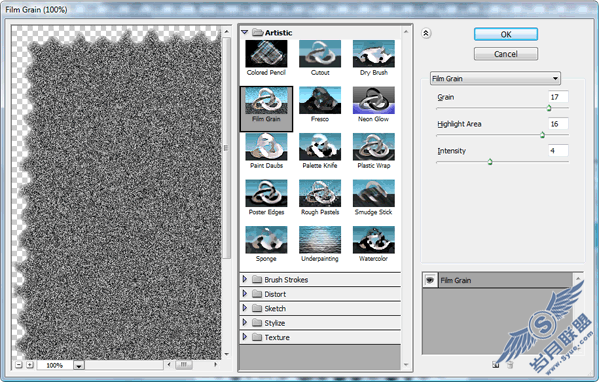Click OK to apply Film Grain
This screenshot has width=599, height=382.
(506, 34)
